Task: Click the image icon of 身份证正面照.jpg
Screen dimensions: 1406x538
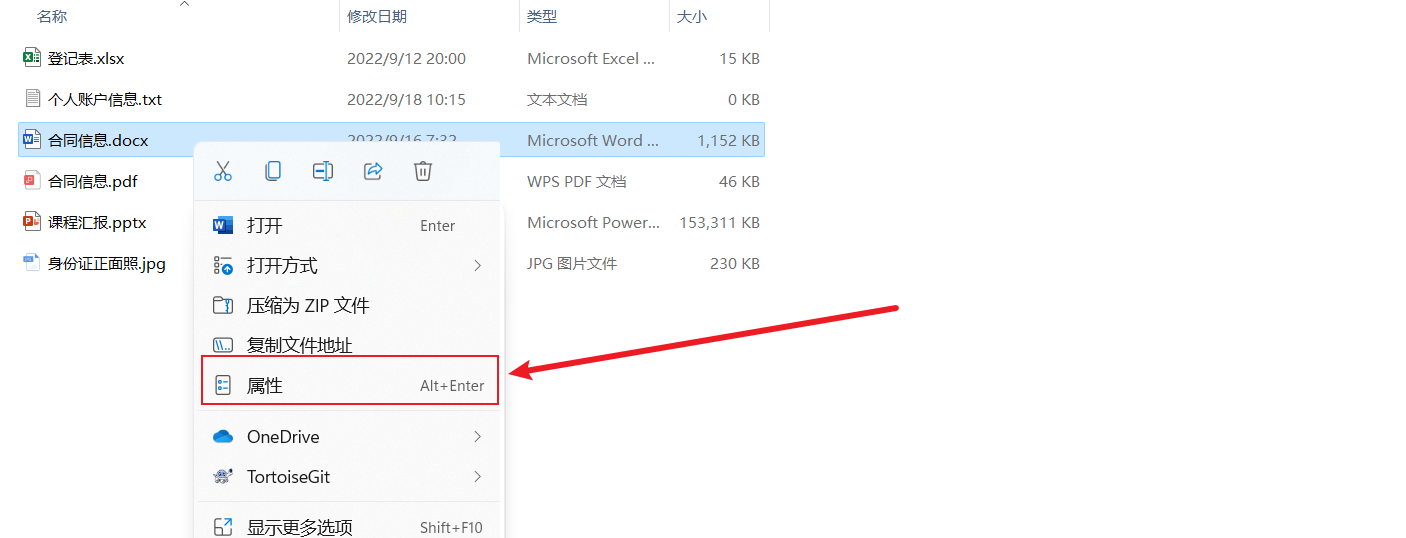Action: point(32,263)
